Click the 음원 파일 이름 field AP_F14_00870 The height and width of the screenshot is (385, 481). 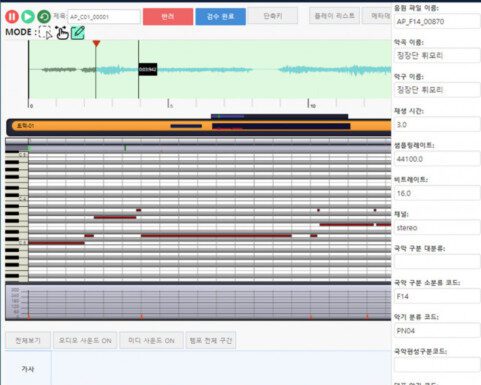(x=437, y=22)
